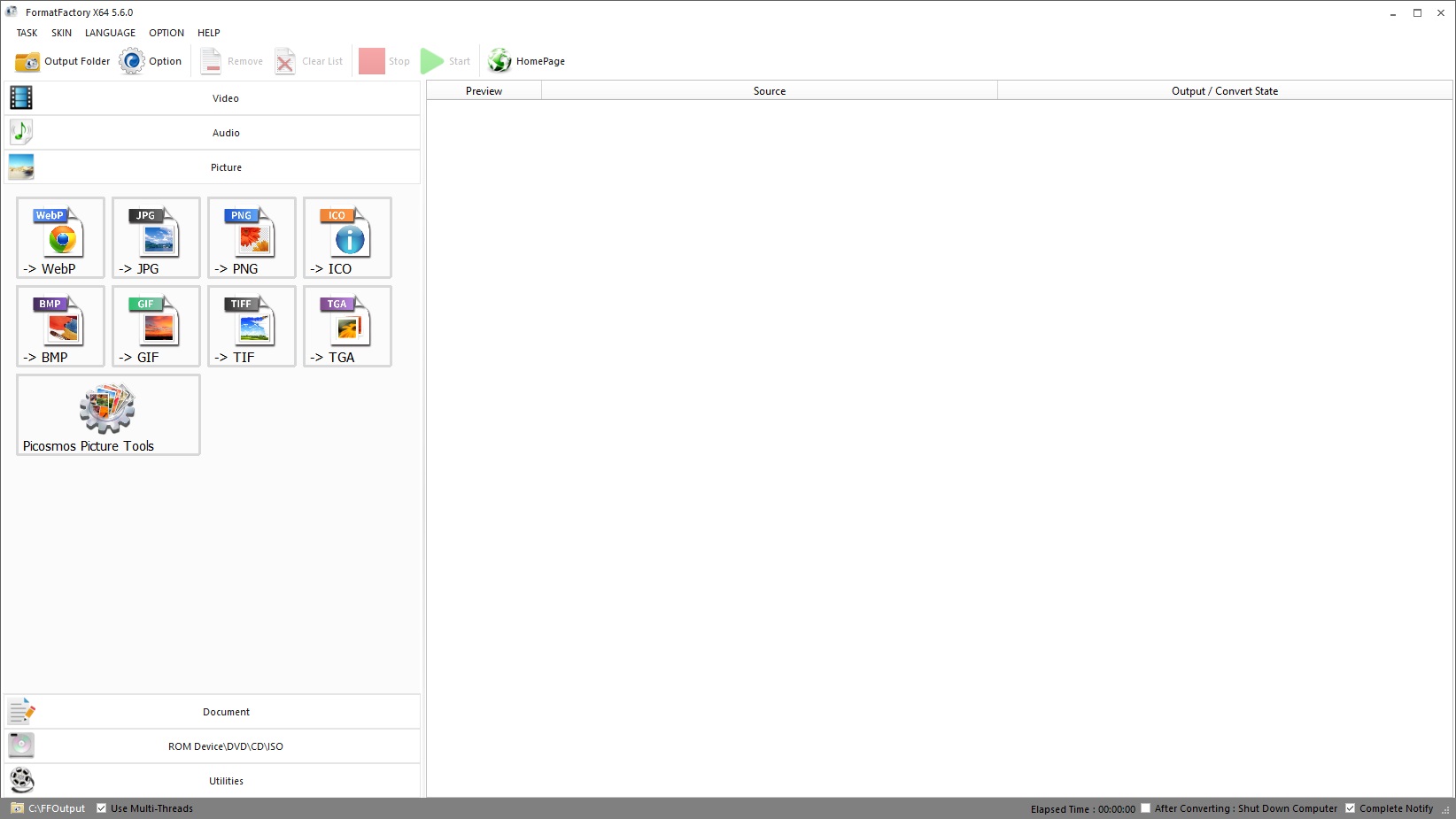
Task: Click the FormatFactory title bar icon
Action: tap(12, 12)
